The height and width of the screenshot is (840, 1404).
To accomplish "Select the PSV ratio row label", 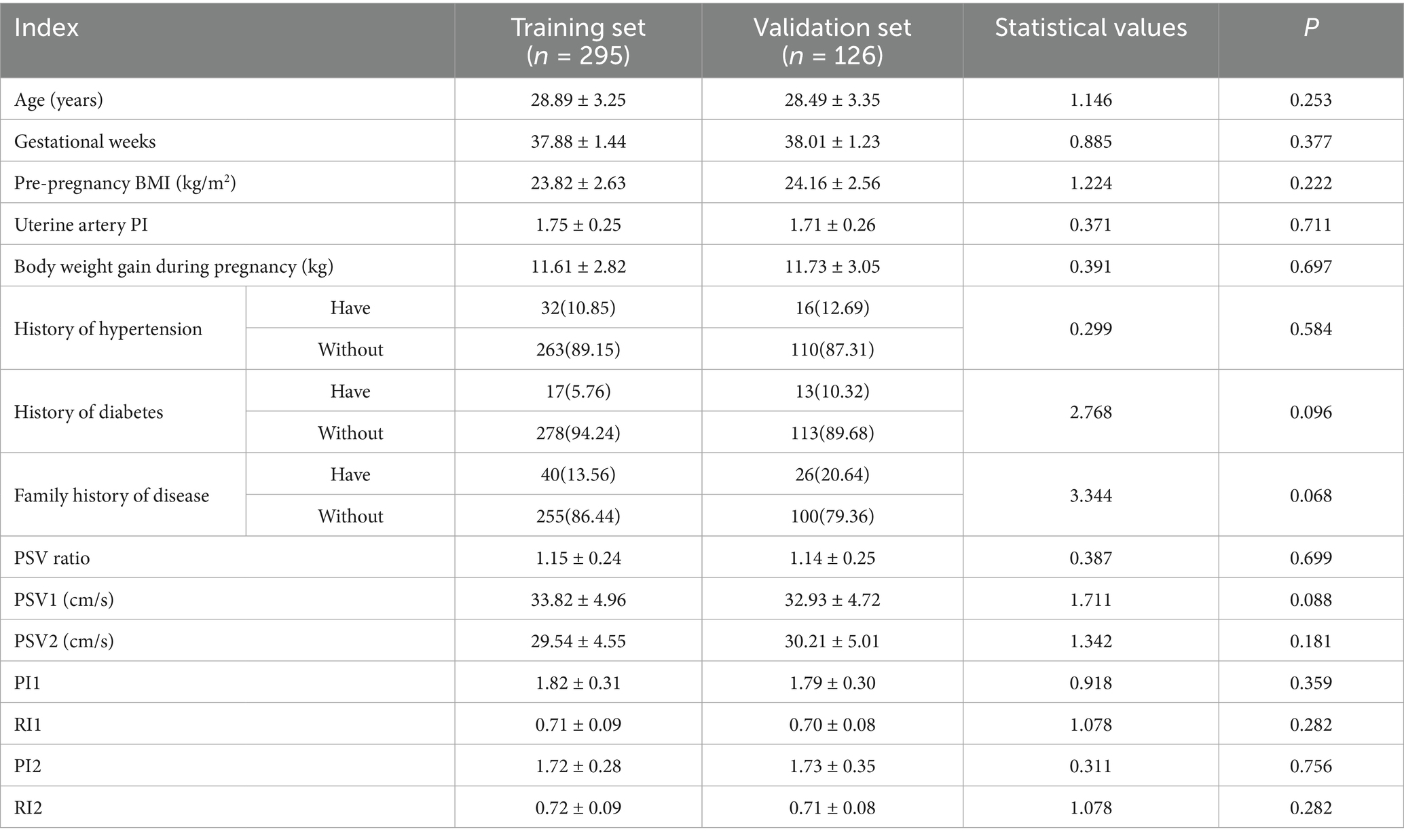I will click(x=52, y=558).
